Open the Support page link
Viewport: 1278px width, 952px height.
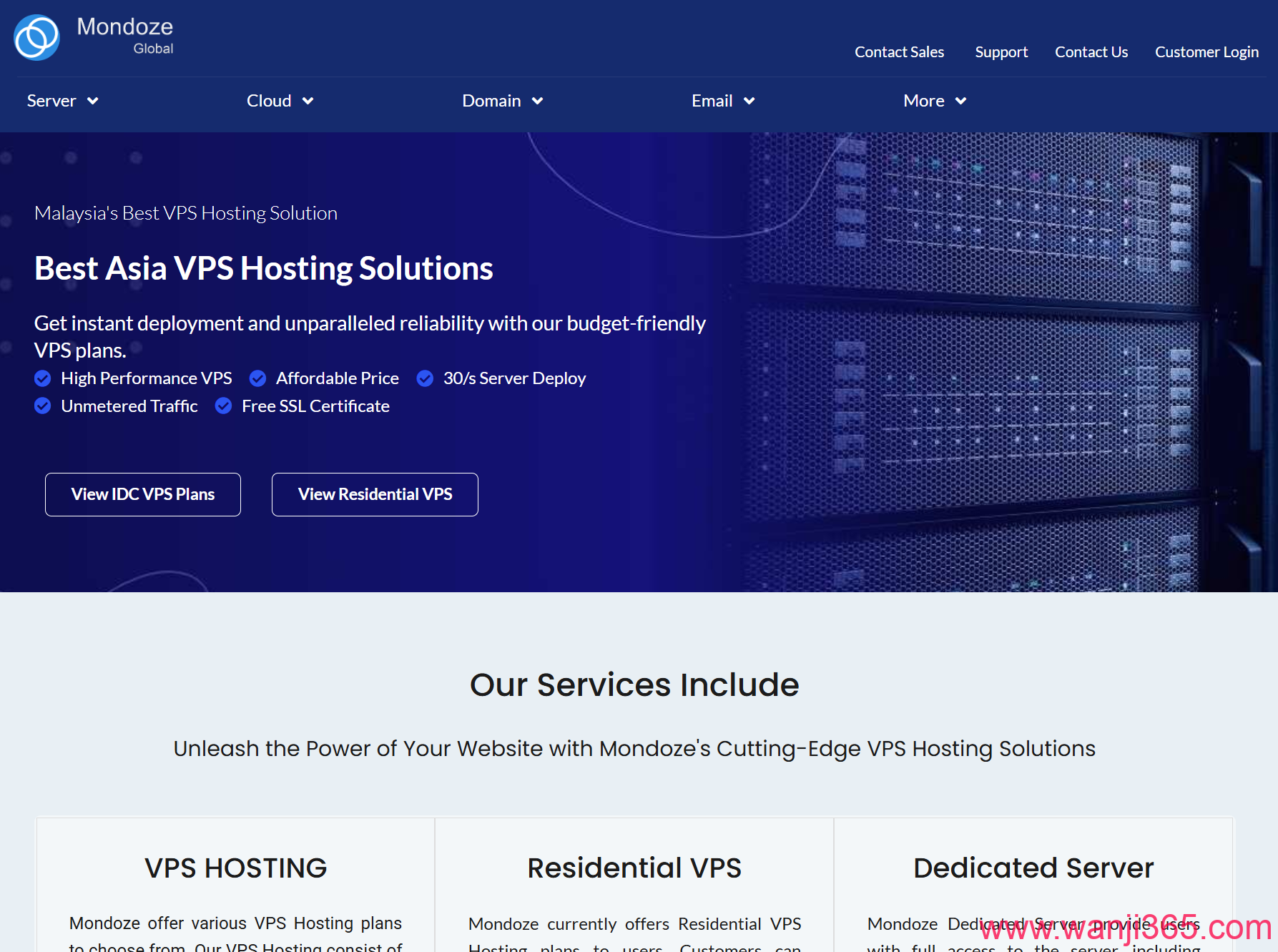click(x=1001, y=52)
